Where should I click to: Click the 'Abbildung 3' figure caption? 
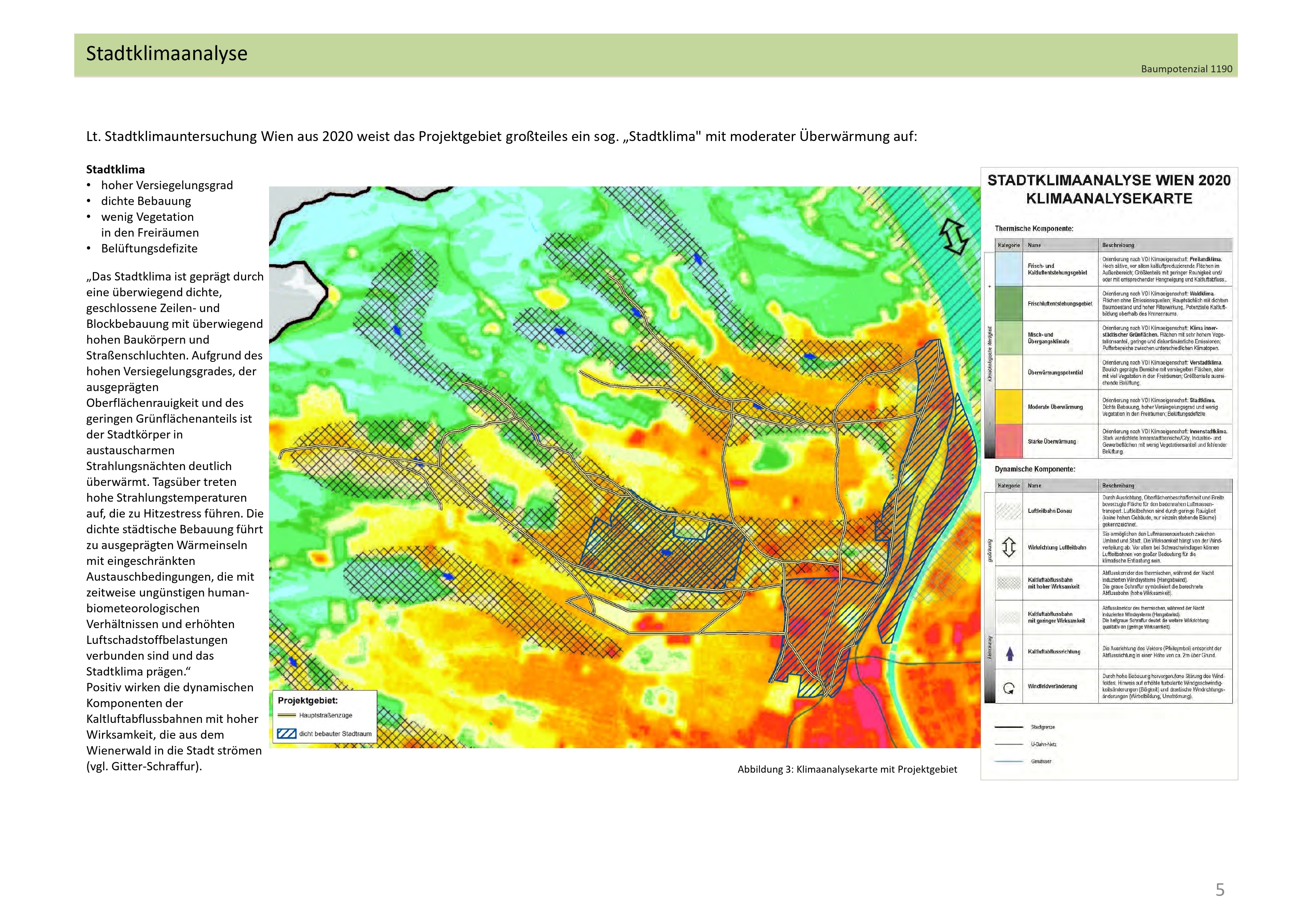point(847,769)
